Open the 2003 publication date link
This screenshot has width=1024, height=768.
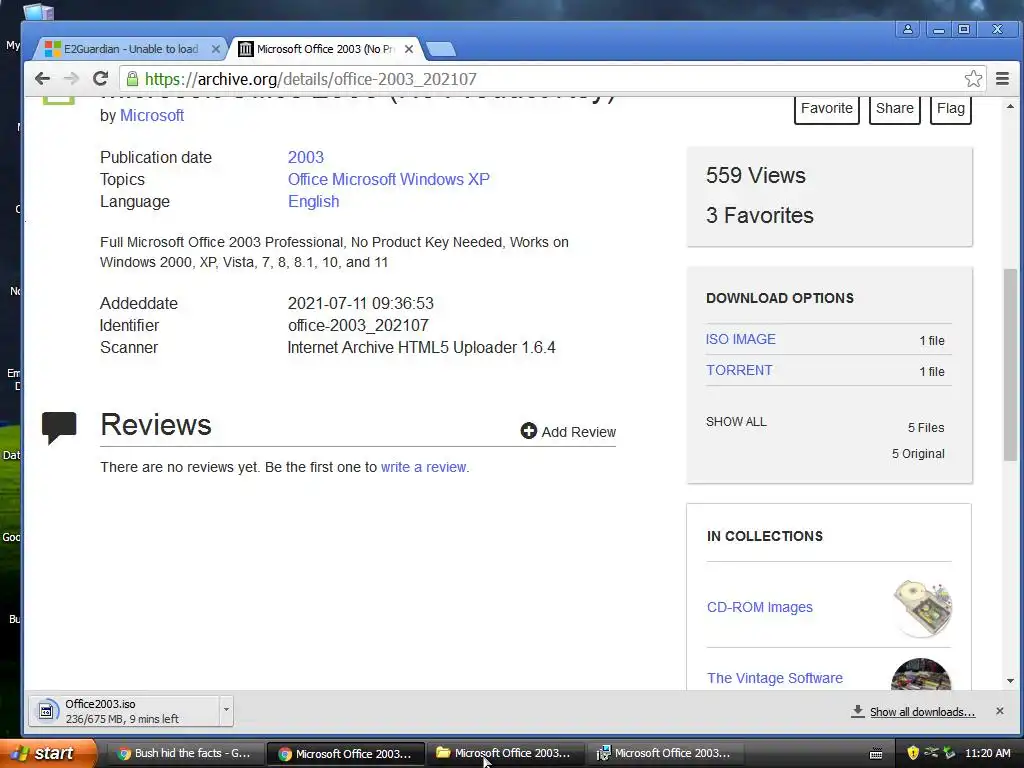point(306,157)
